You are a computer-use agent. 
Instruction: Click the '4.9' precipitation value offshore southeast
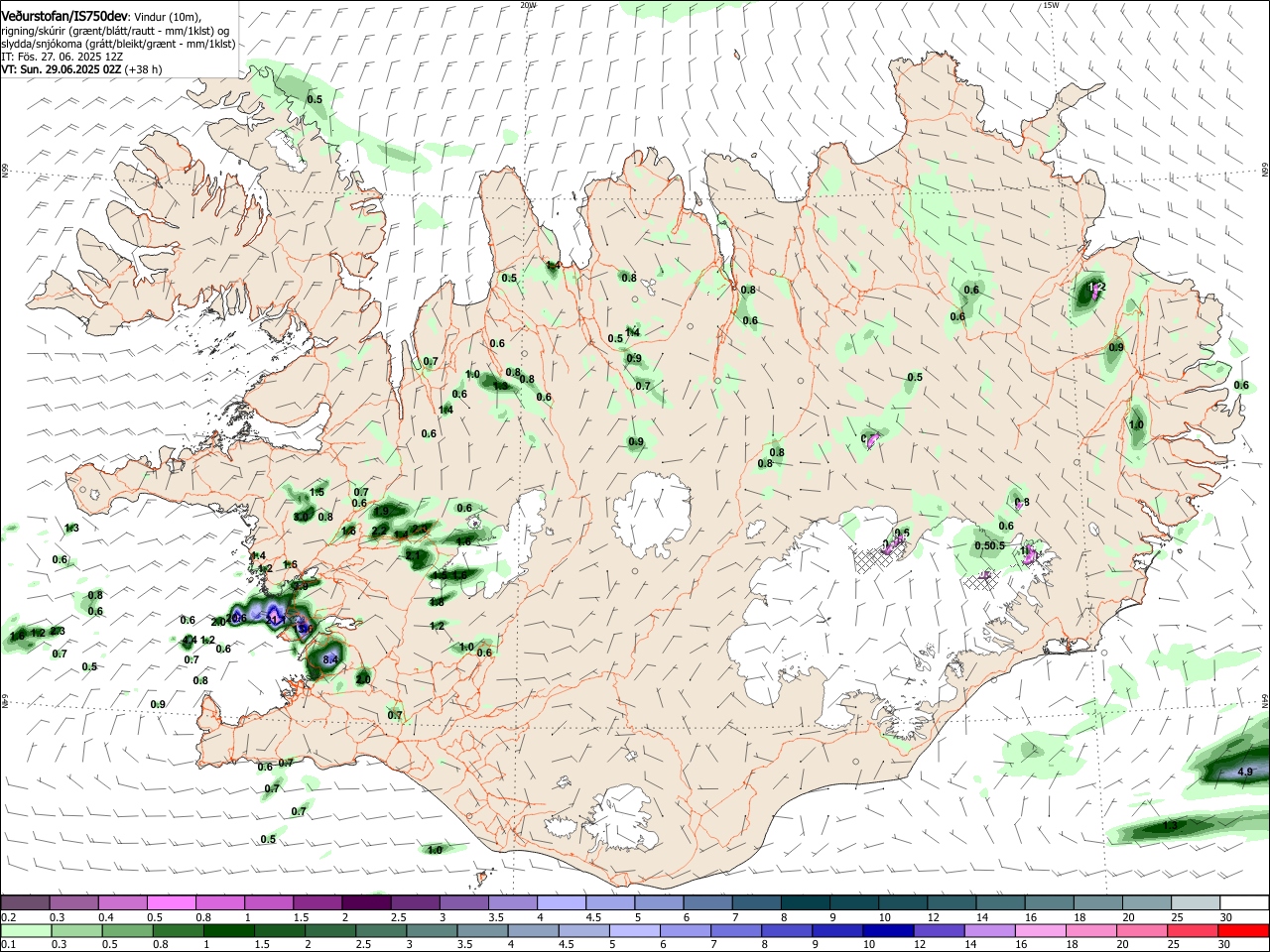point(1246,772)
